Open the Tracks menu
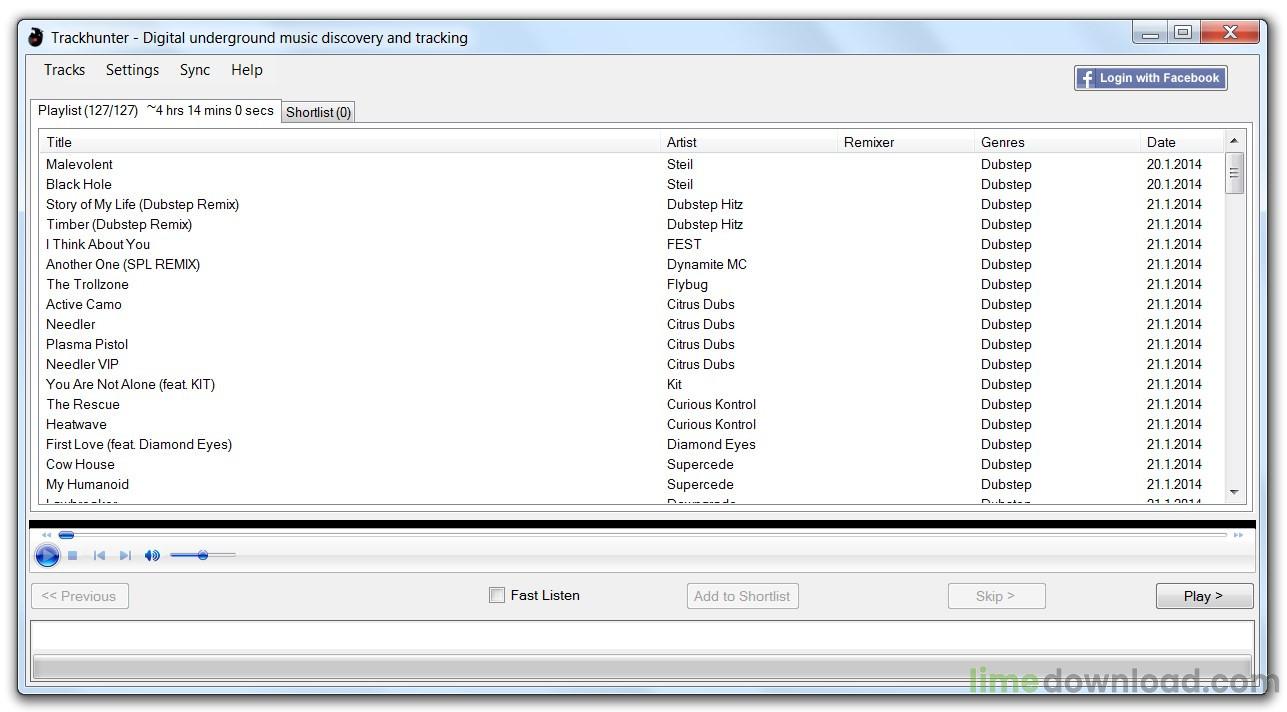Image resolution: width=1287 pixels, height=712 pixels. pos(64,70)
